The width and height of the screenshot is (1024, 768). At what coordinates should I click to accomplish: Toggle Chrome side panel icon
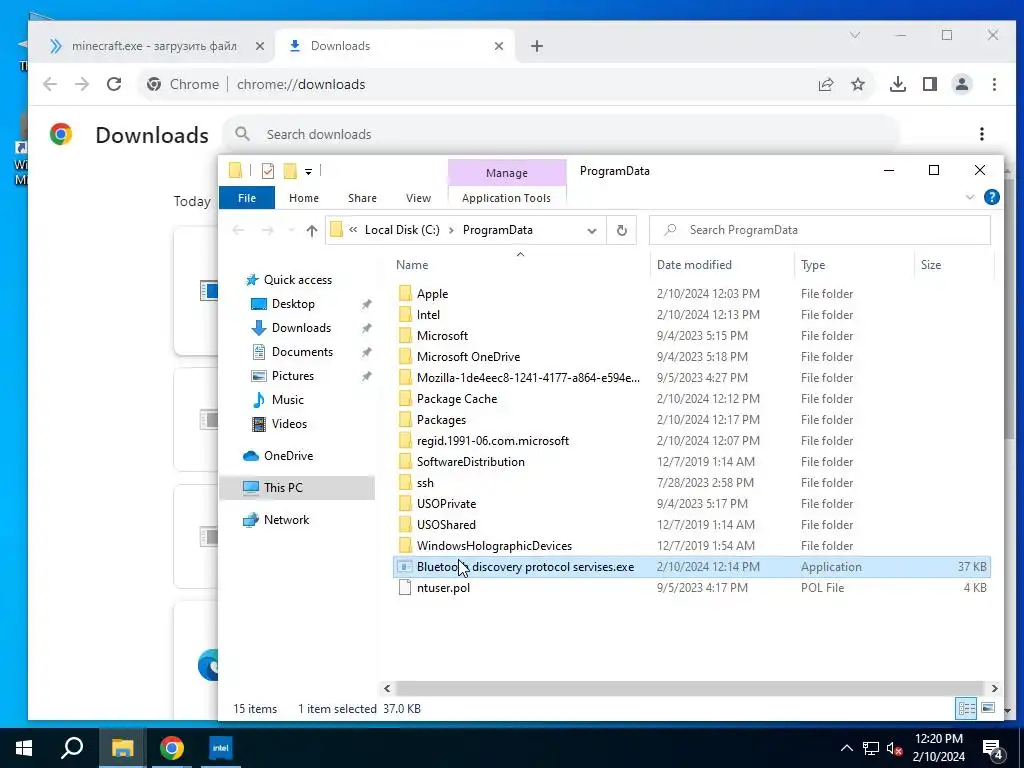929,84
